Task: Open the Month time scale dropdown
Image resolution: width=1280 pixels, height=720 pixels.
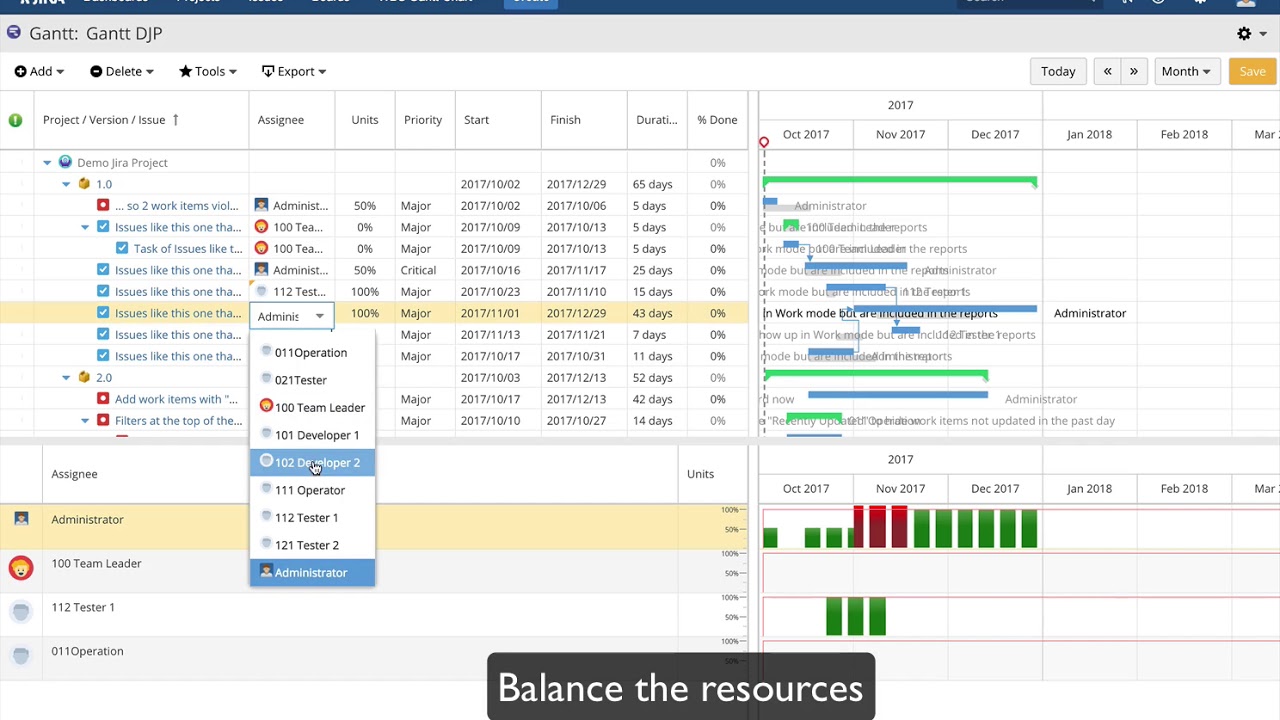Action: tap(1186, 71)
